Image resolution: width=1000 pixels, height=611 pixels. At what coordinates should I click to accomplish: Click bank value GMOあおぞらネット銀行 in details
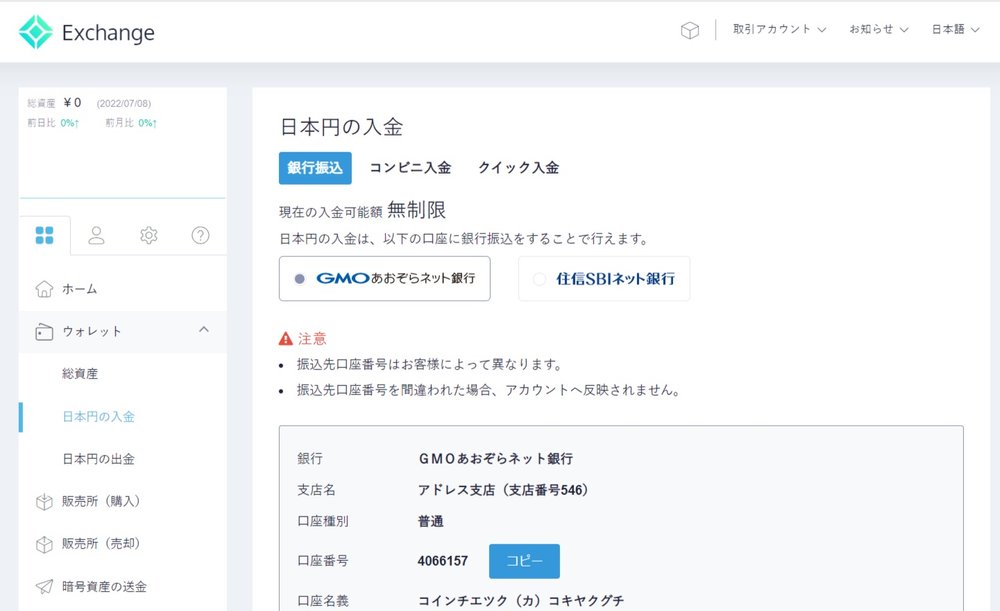[496, 459]
